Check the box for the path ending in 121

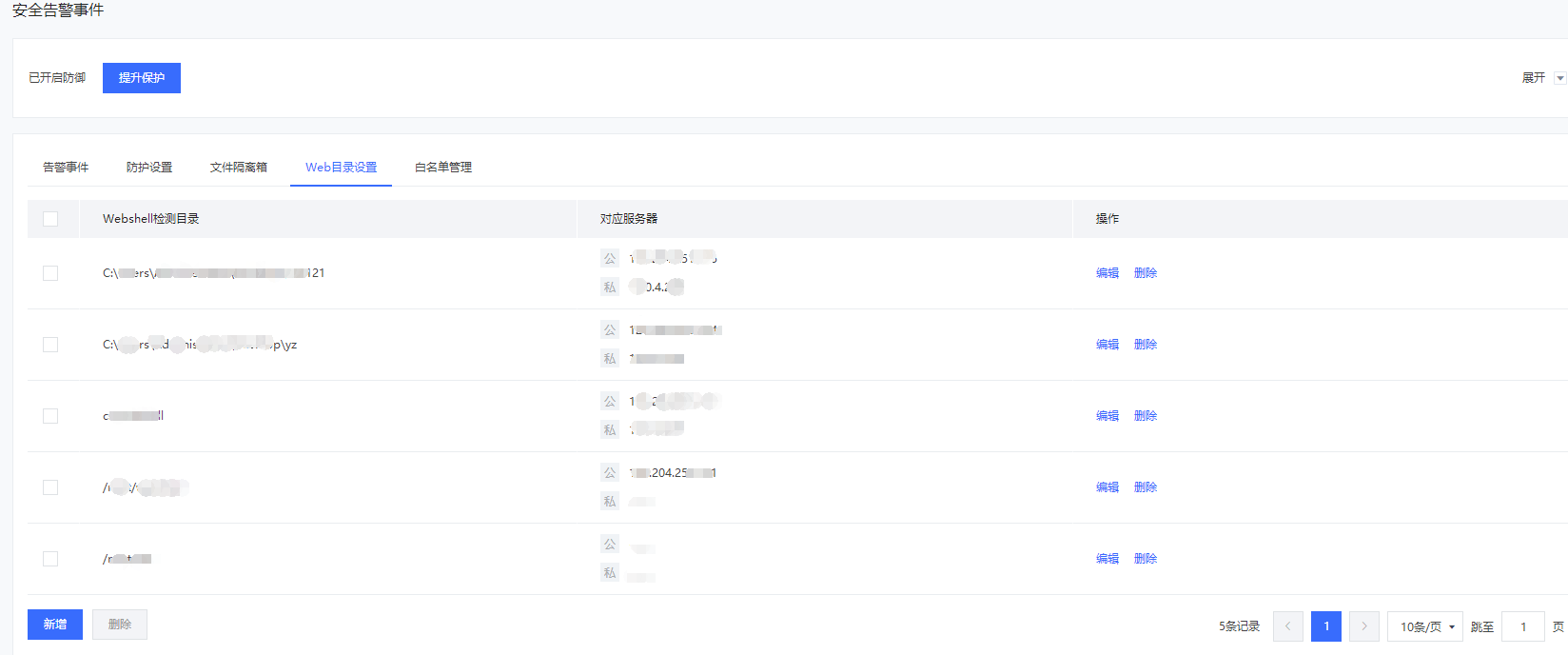pos(50,273)
